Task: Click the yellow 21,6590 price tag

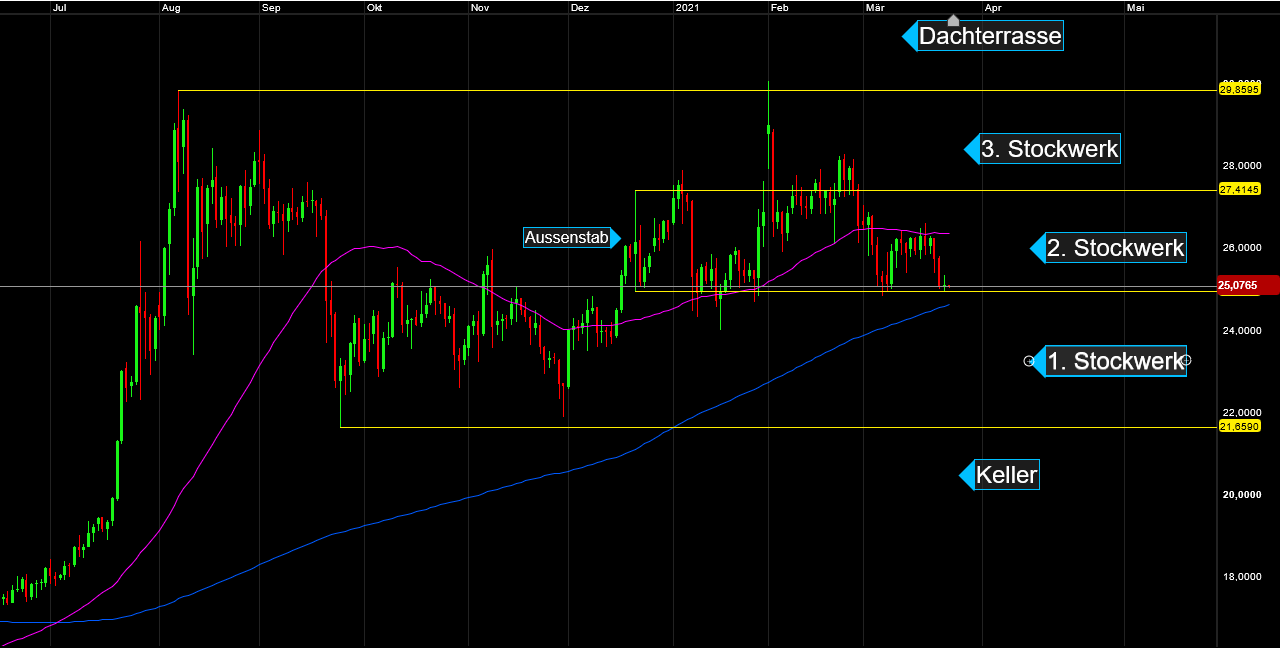Action: pos(1238,426)
